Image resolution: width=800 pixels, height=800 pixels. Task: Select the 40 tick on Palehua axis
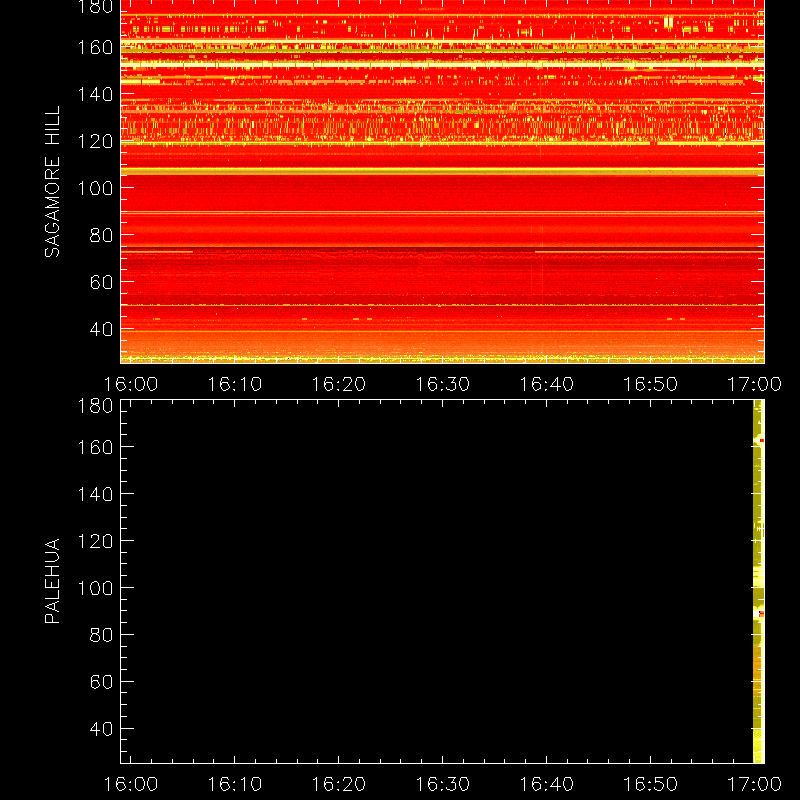coord(101,729)
